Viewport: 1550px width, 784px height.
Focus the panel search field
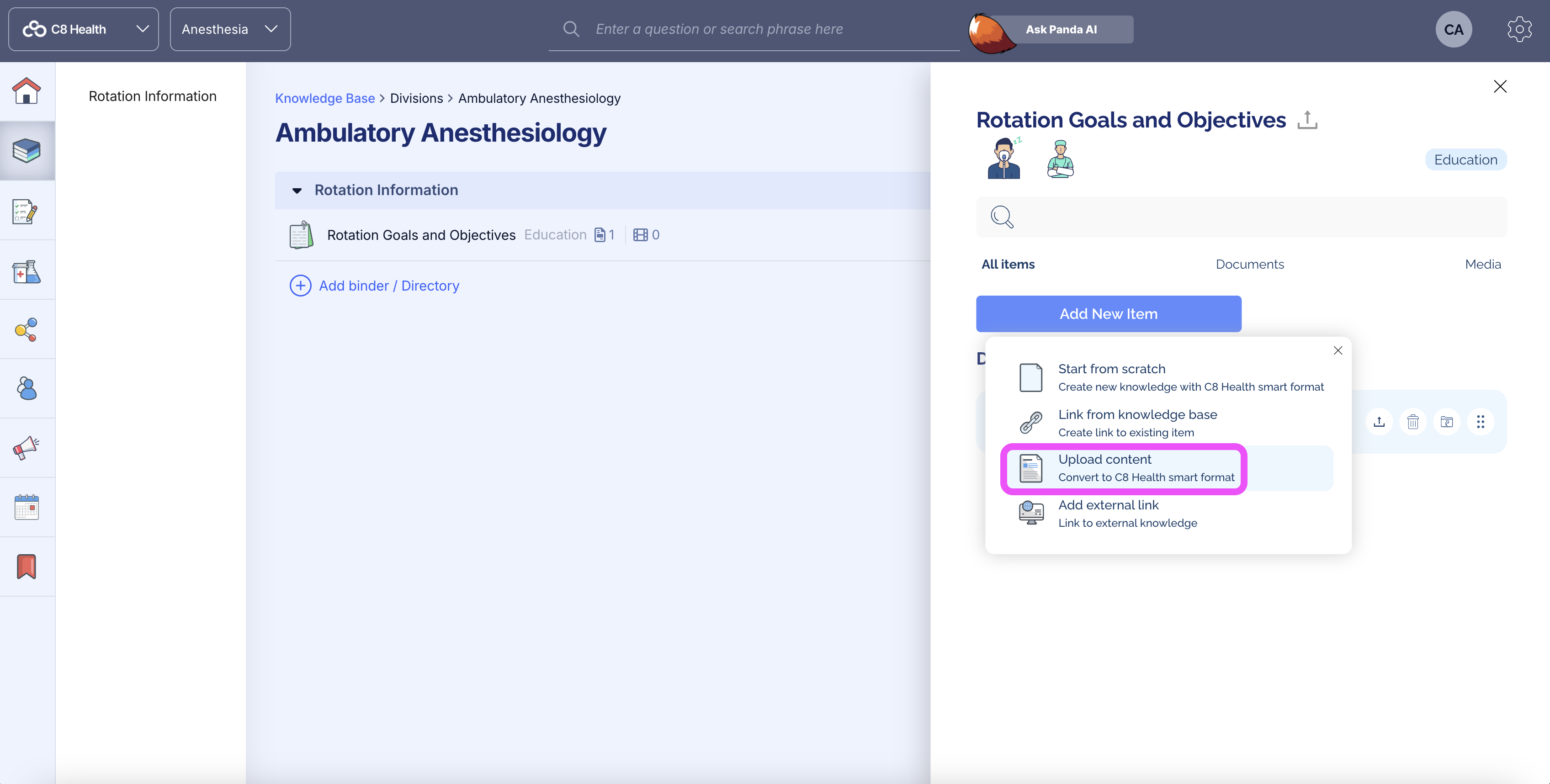(1241, 217)
